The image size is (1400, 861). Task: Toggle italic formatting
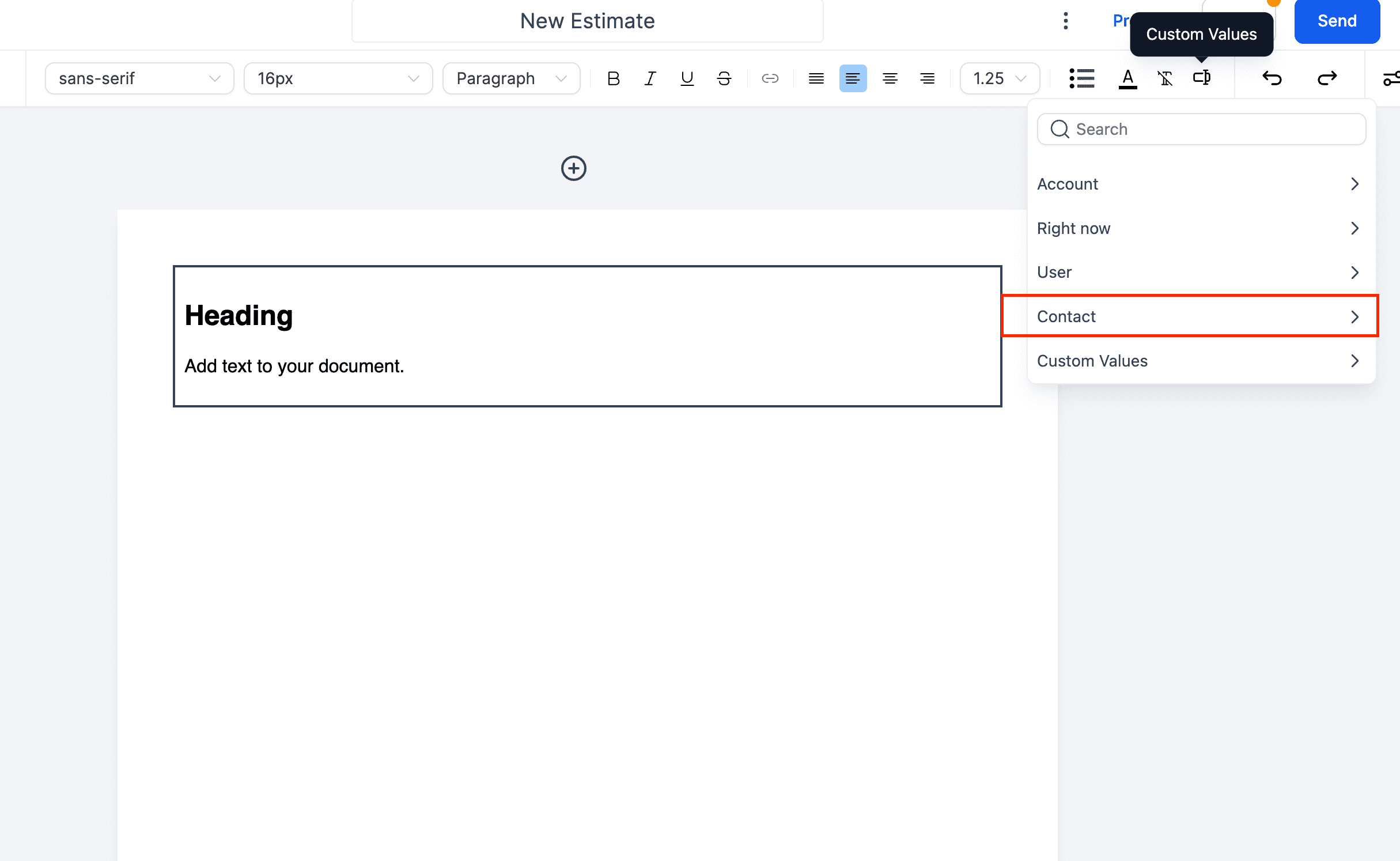click(650, 78)
